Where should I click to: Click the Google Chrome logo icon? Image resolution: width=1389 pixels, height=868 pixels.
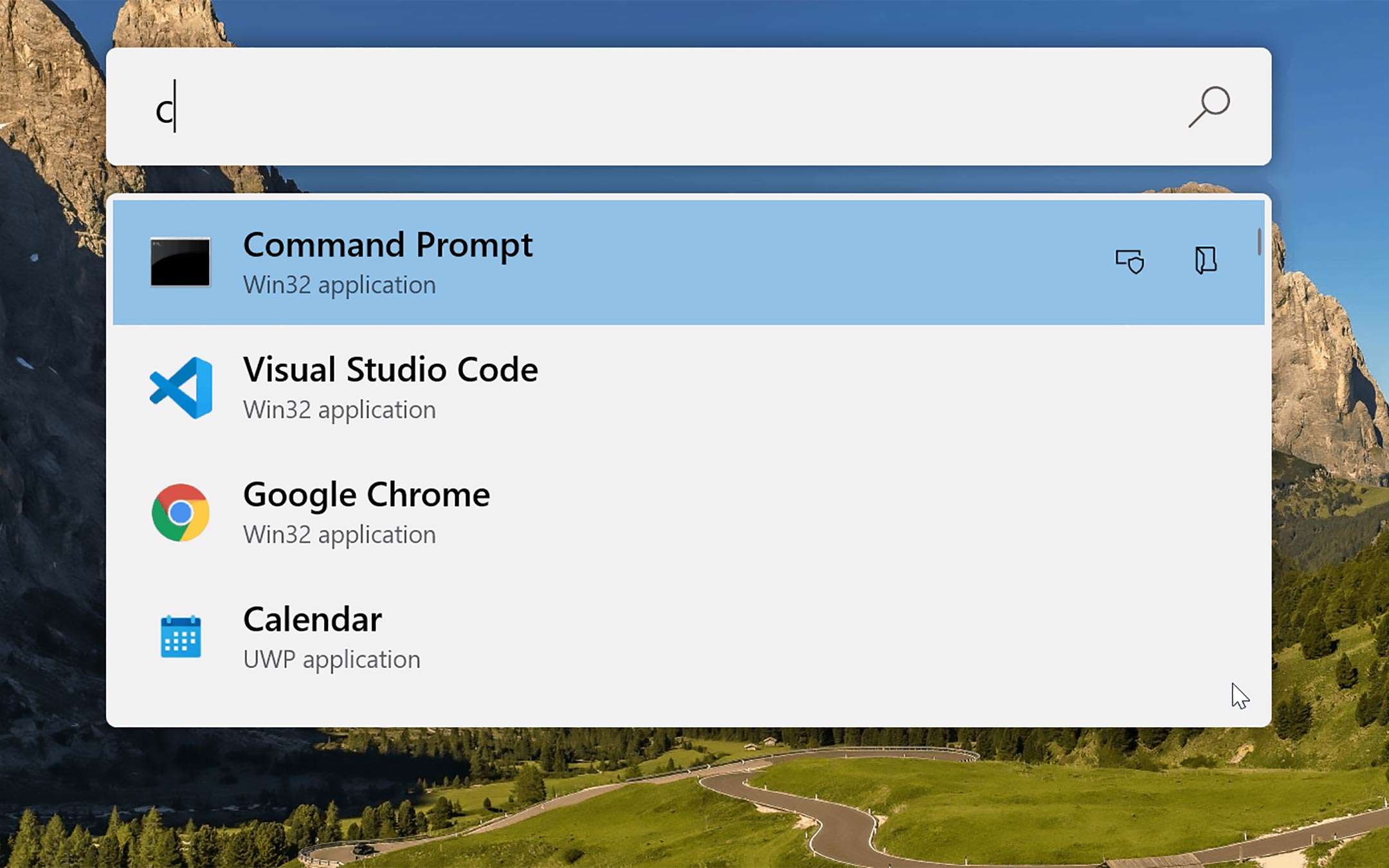coord(180,512)
